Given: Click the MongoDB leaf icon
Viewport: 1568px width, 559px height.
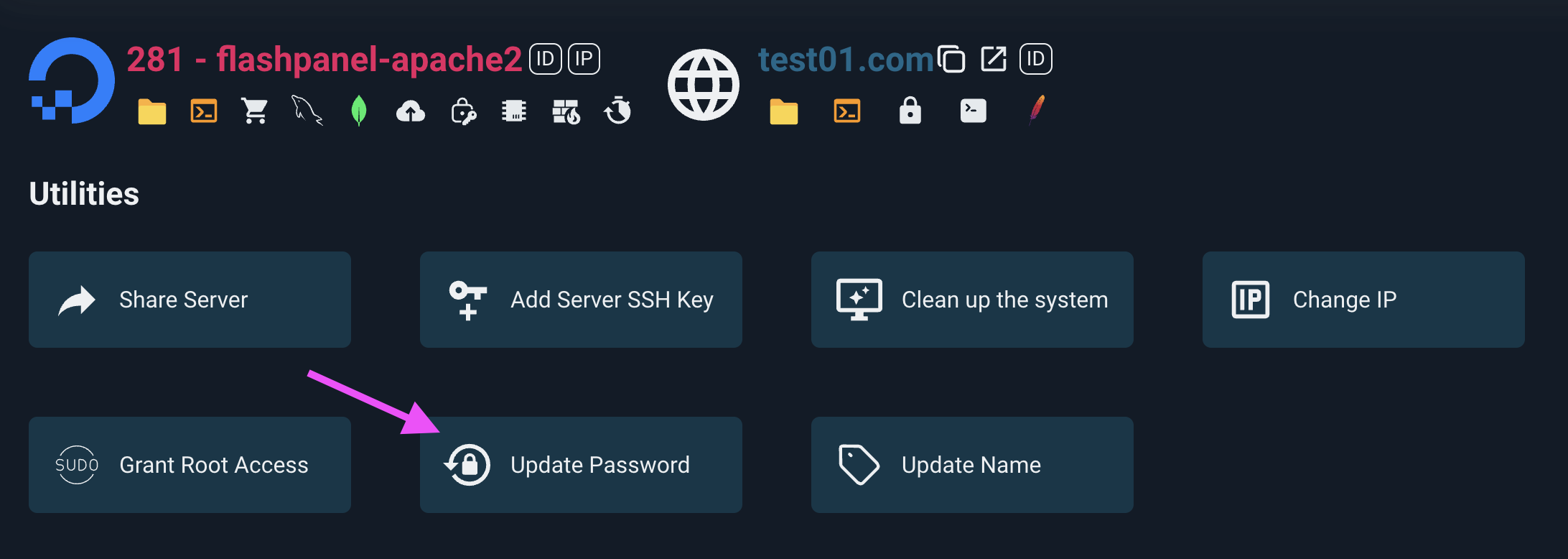Looking at the screenshot, I should click(x=359, y=110).
